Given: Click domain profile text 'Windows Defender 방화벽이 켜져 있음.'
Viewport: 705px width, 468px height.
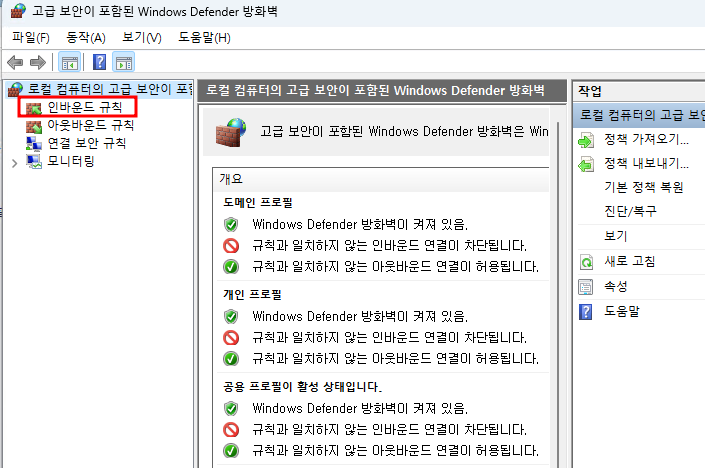Looking at the screenshot, I should (x=360, y=224).
